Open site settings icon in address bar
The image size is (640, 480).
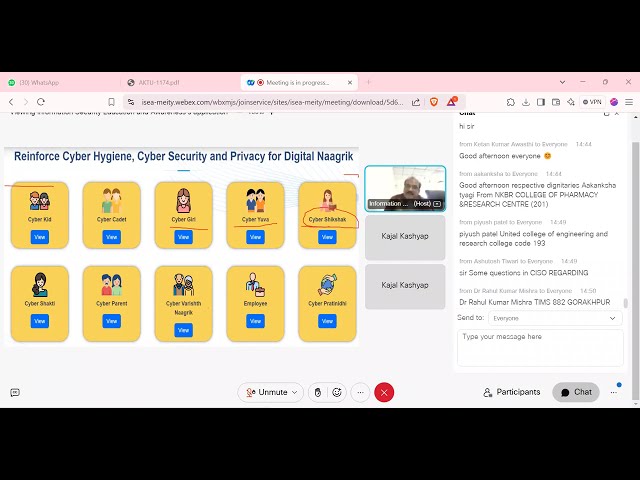pyautogui.click(x=131, y=102)
